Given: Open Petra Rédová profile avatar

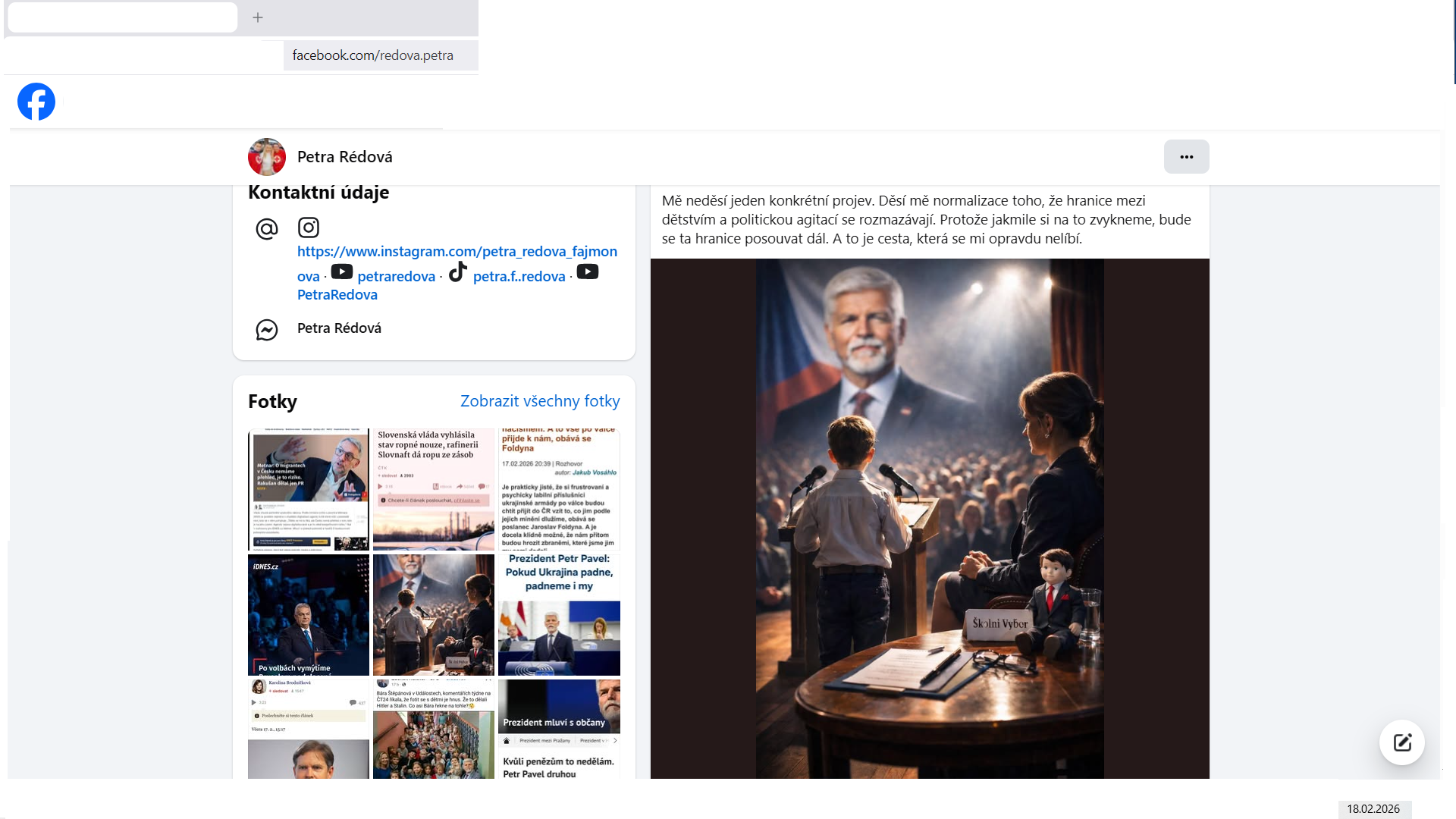Looking at the screenshot, I should (x=267, y=157).
